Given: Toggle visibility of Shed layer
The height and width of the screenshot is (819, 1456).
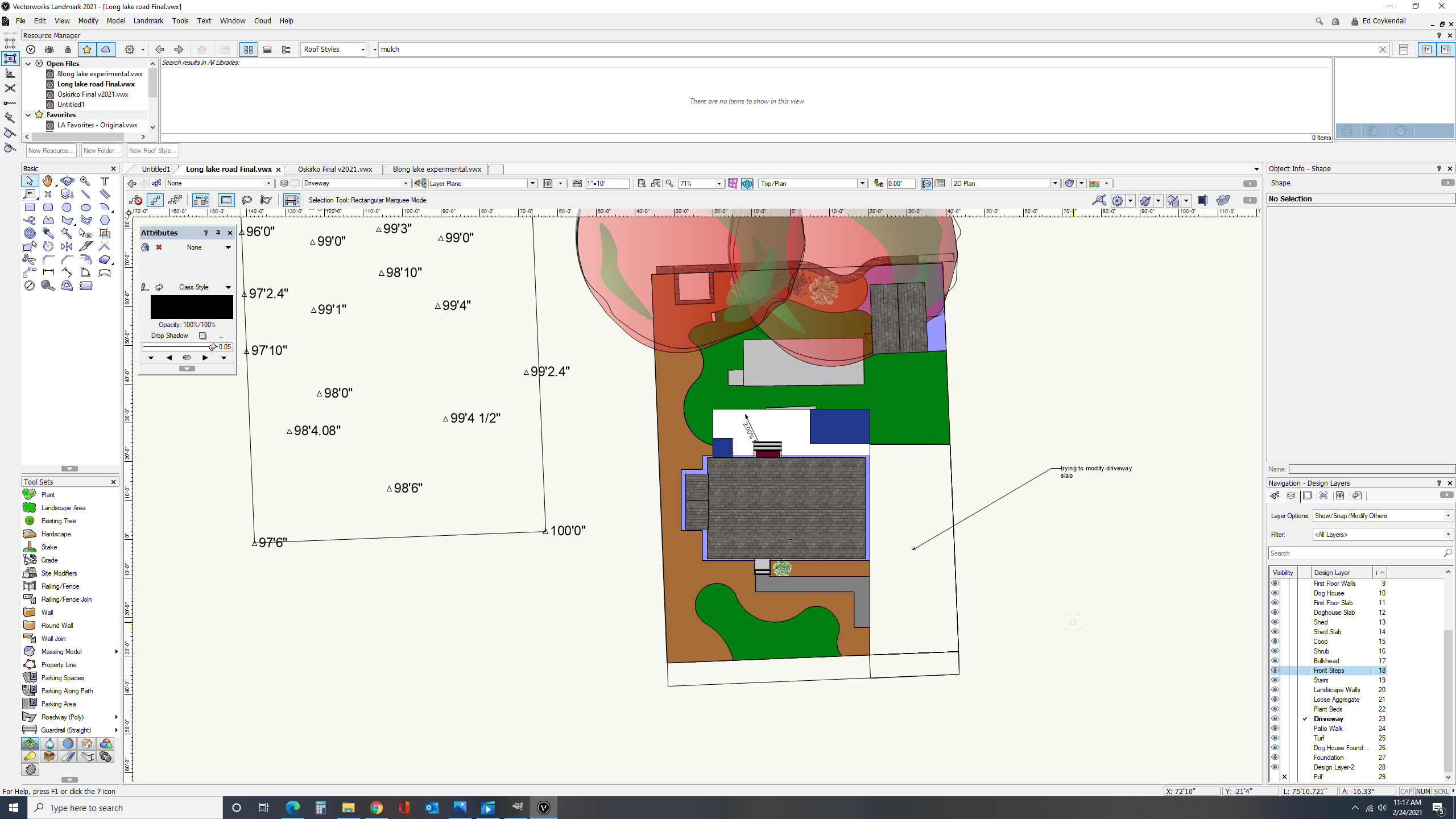Looking at the screenshot, I should [1275, 622].
